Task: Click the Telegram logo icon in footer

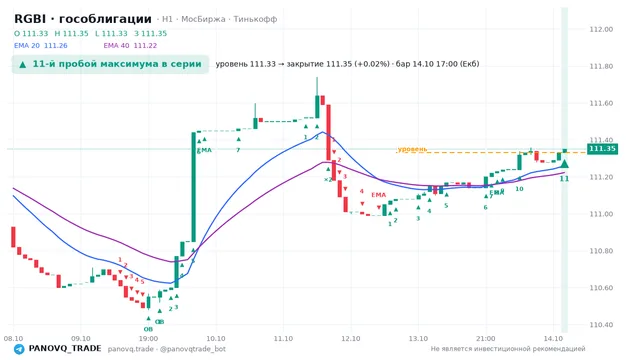Action: [x=19, y=349]
